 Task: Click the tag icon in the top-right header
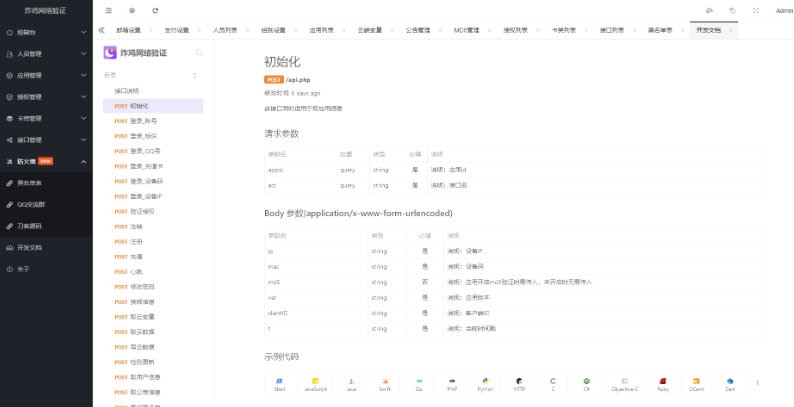733,11
